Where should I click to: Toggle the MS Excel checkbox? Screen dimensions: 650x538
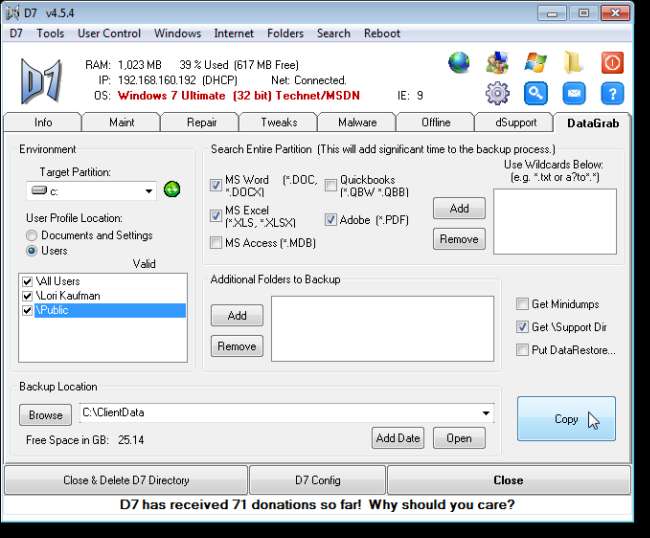pos(216,215)
